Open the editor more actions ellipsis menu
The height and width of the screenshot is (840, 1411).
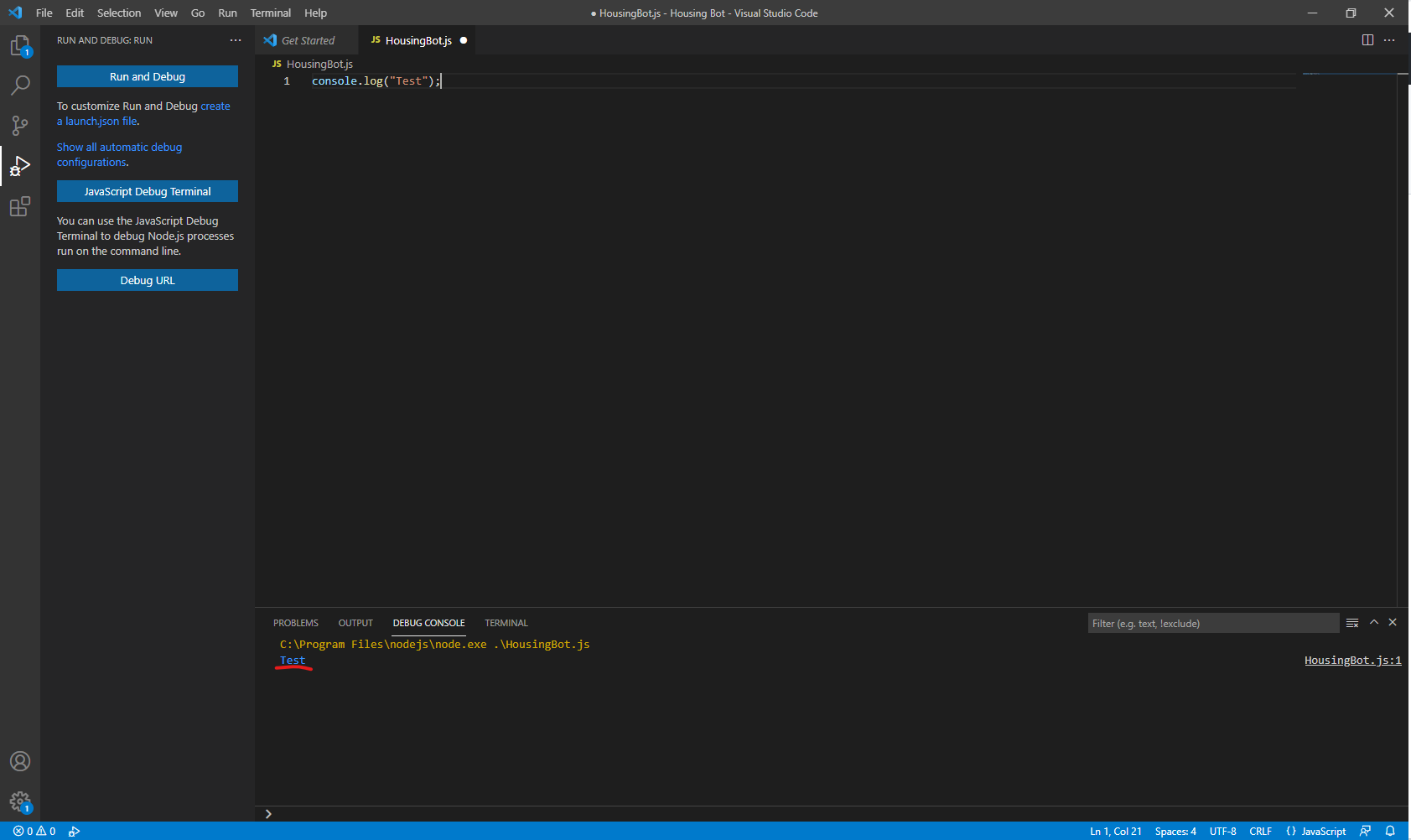(1389, 39)
